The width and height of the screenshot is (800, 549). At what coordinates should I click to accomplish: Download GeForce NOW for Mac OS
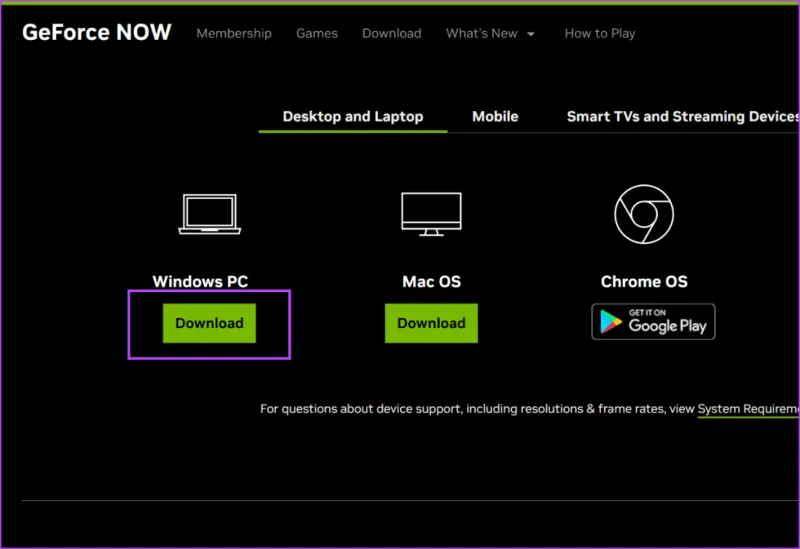(x=431, y=323)
